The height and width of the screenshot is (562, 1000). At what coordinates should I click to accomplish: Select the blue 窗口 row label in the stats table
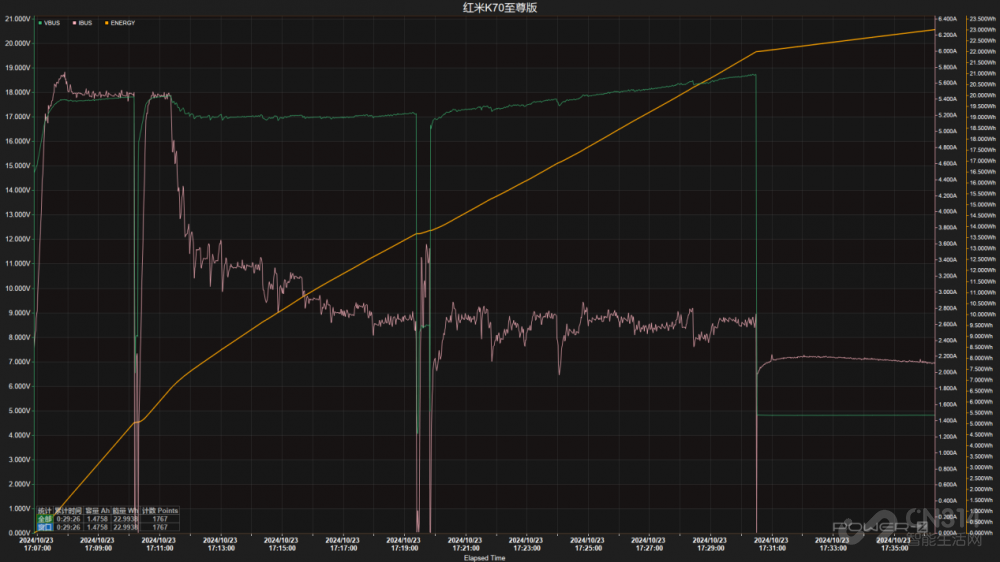point(45,527)
